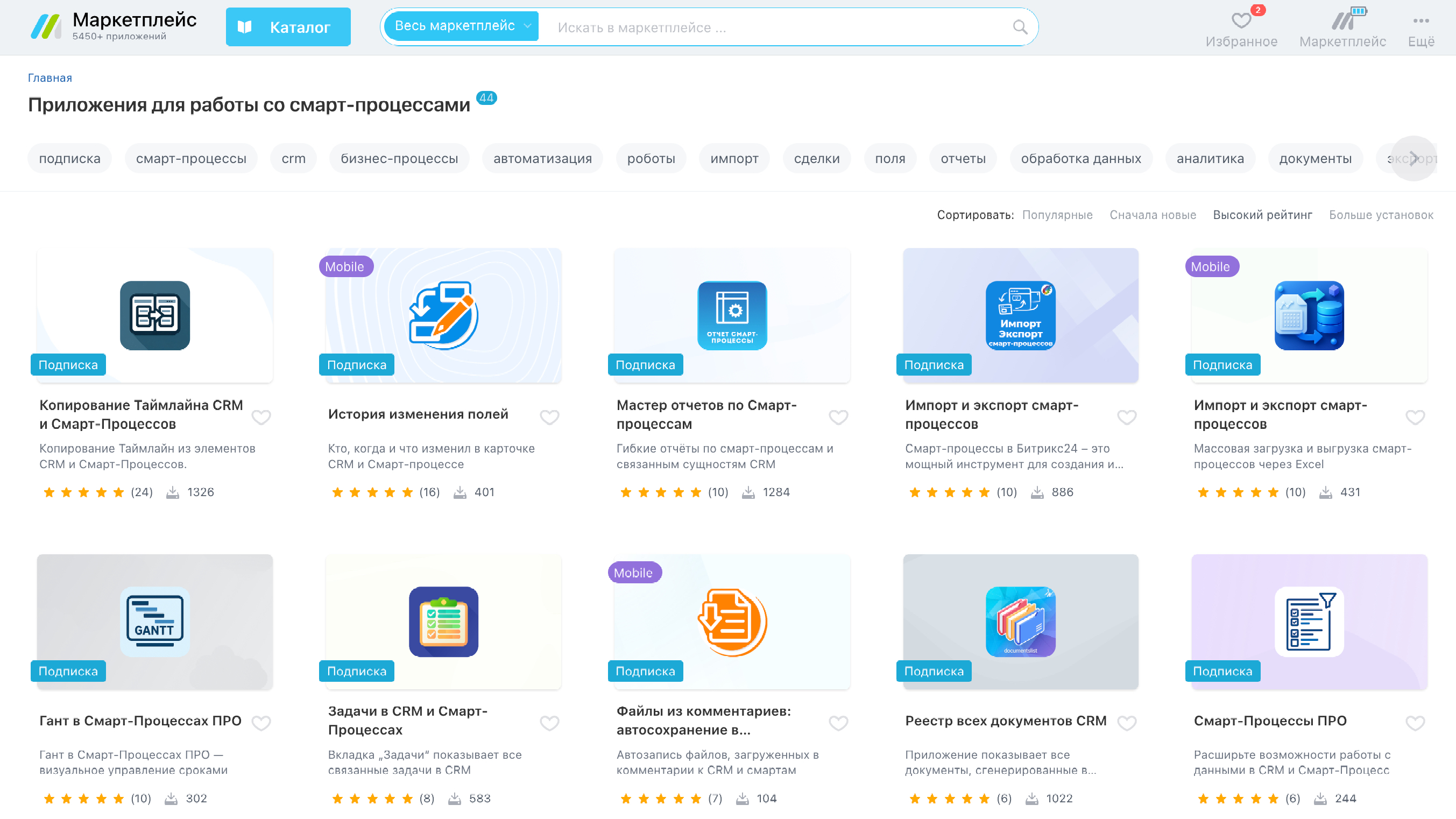The image size is (1456, 819).
Task: Sort by Сначала новые
Action: click(1153, 215)
